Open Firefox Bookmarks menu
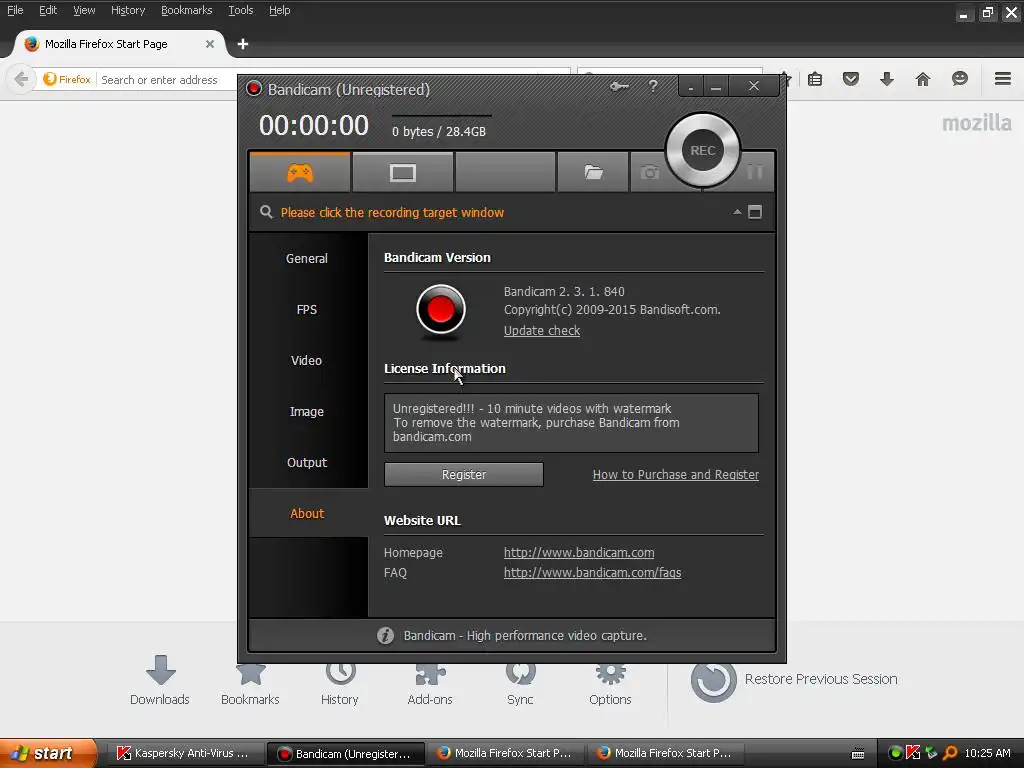Viewport: 1024px width, 768px height. (187, 10)
